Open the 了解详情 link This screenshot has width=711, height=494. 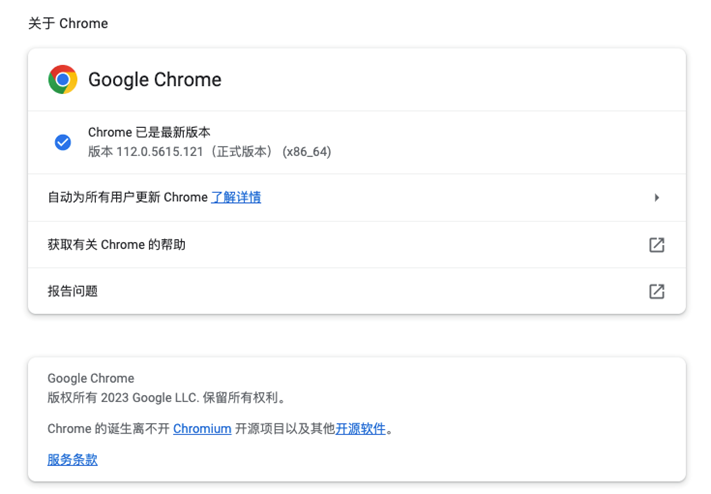(x=236, y=198)
